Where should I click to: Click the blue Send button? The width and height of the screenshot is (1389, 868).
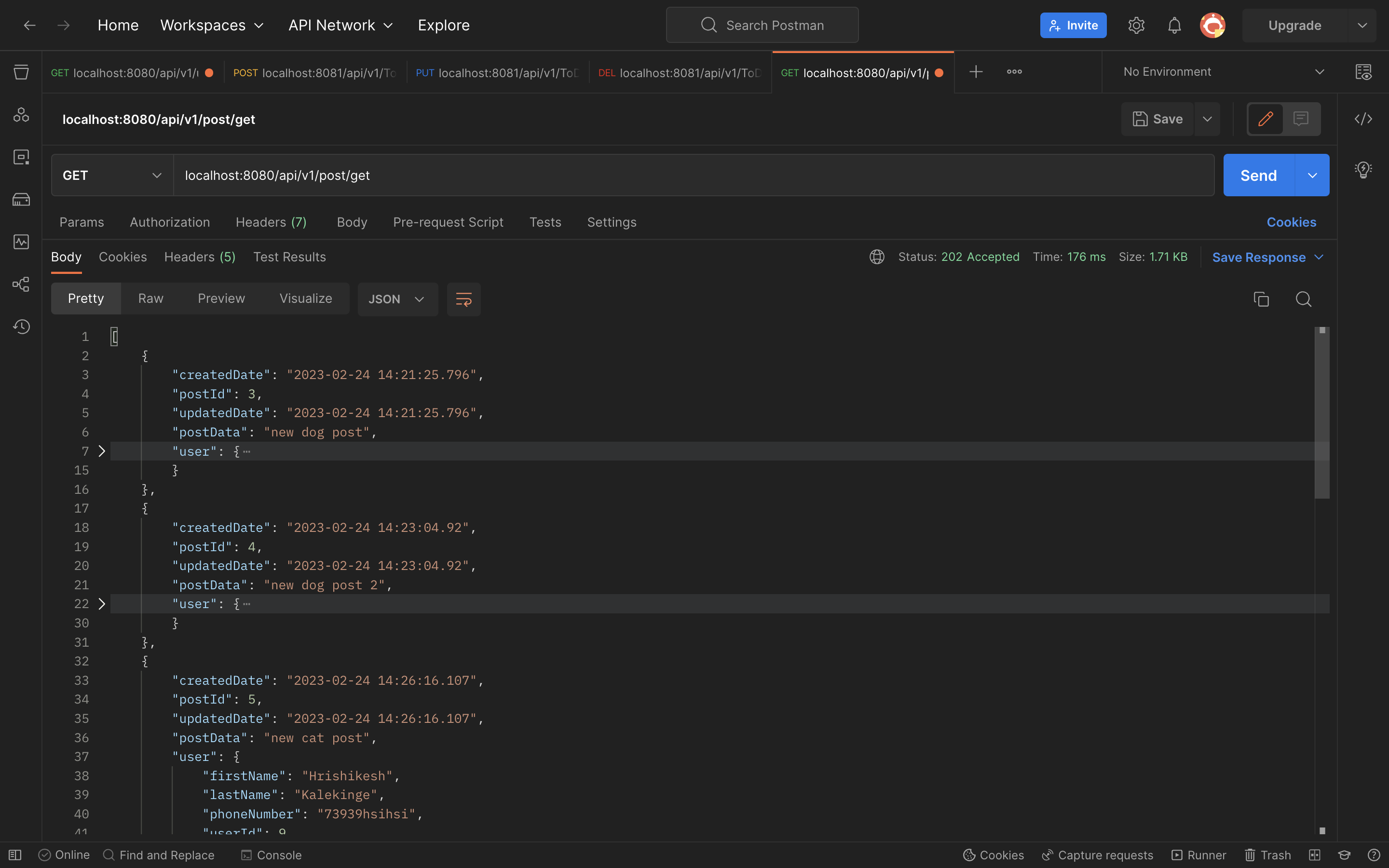pos(1258,175)
